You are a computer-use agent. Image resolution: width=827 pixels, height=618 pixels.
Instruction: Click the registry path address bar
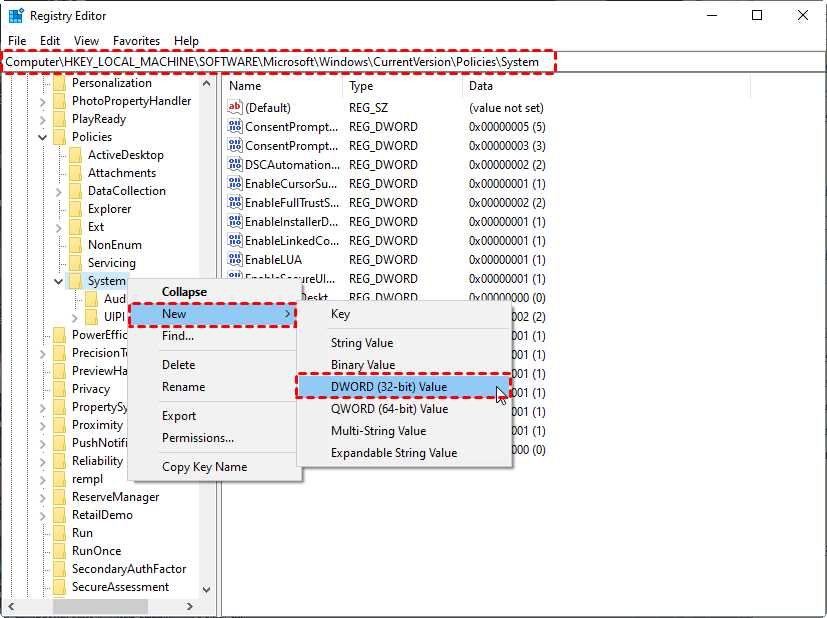(x=414, y=62)
